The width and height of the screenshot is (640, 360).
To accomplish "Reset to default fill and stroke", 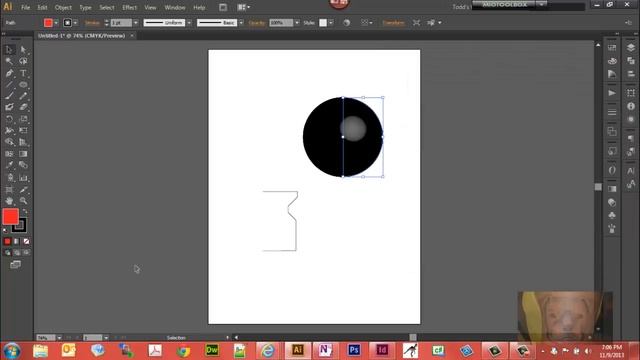I will (x=5, y=231).
